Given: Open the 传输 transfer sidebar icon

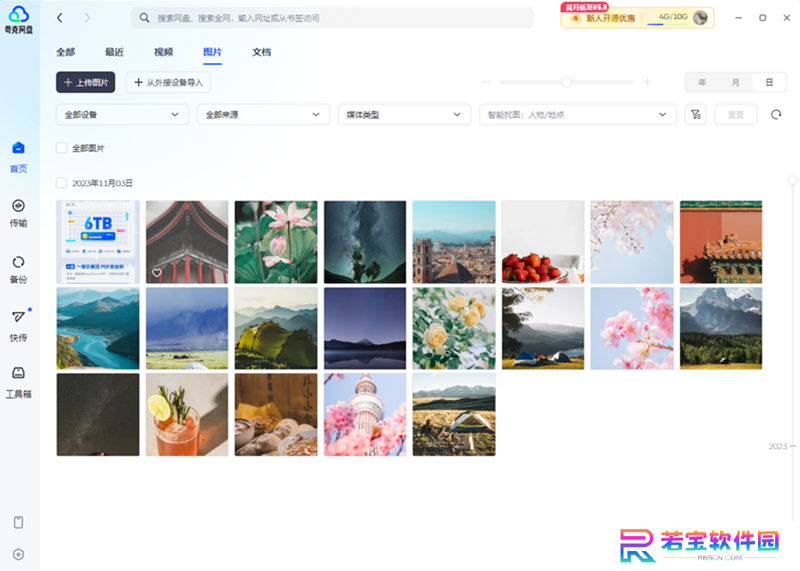Looking at the screenshot, I should [x=18, y=213].
